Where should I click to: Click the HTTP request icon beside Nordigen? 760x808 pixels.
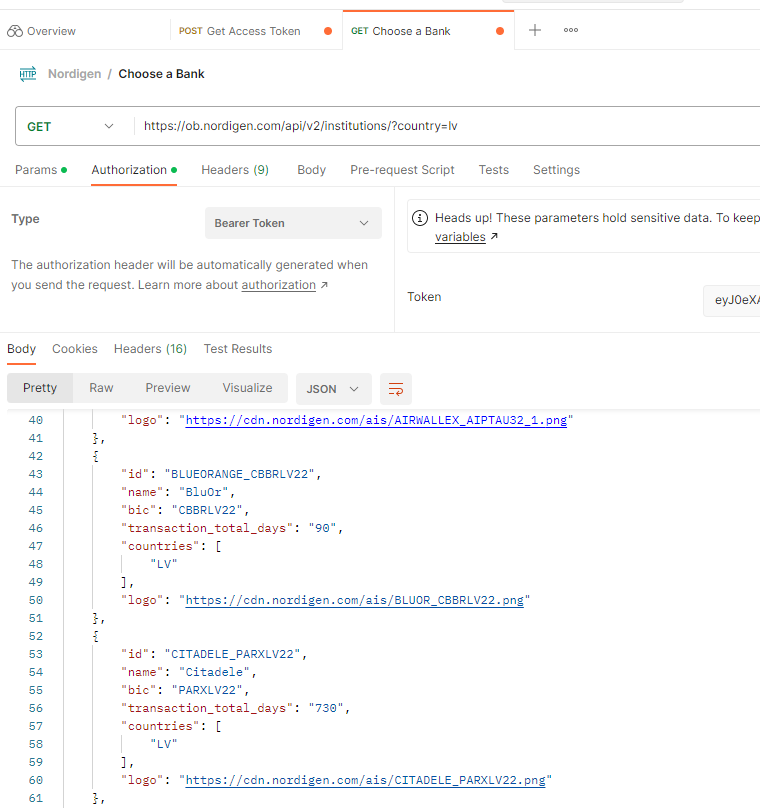[28, 74]
